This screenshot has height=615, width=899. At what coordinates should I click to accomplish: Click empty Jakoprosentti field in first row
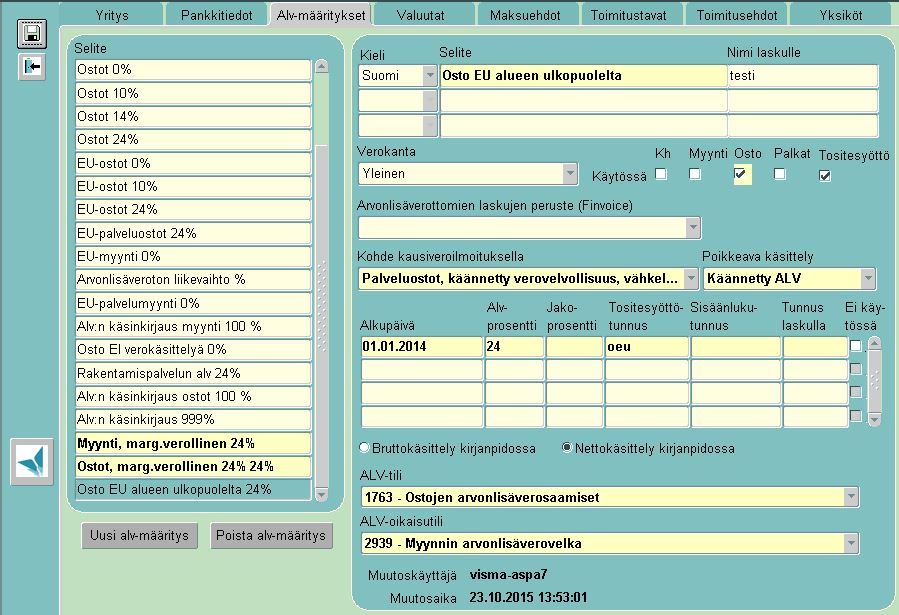click(x=574, y=347)
